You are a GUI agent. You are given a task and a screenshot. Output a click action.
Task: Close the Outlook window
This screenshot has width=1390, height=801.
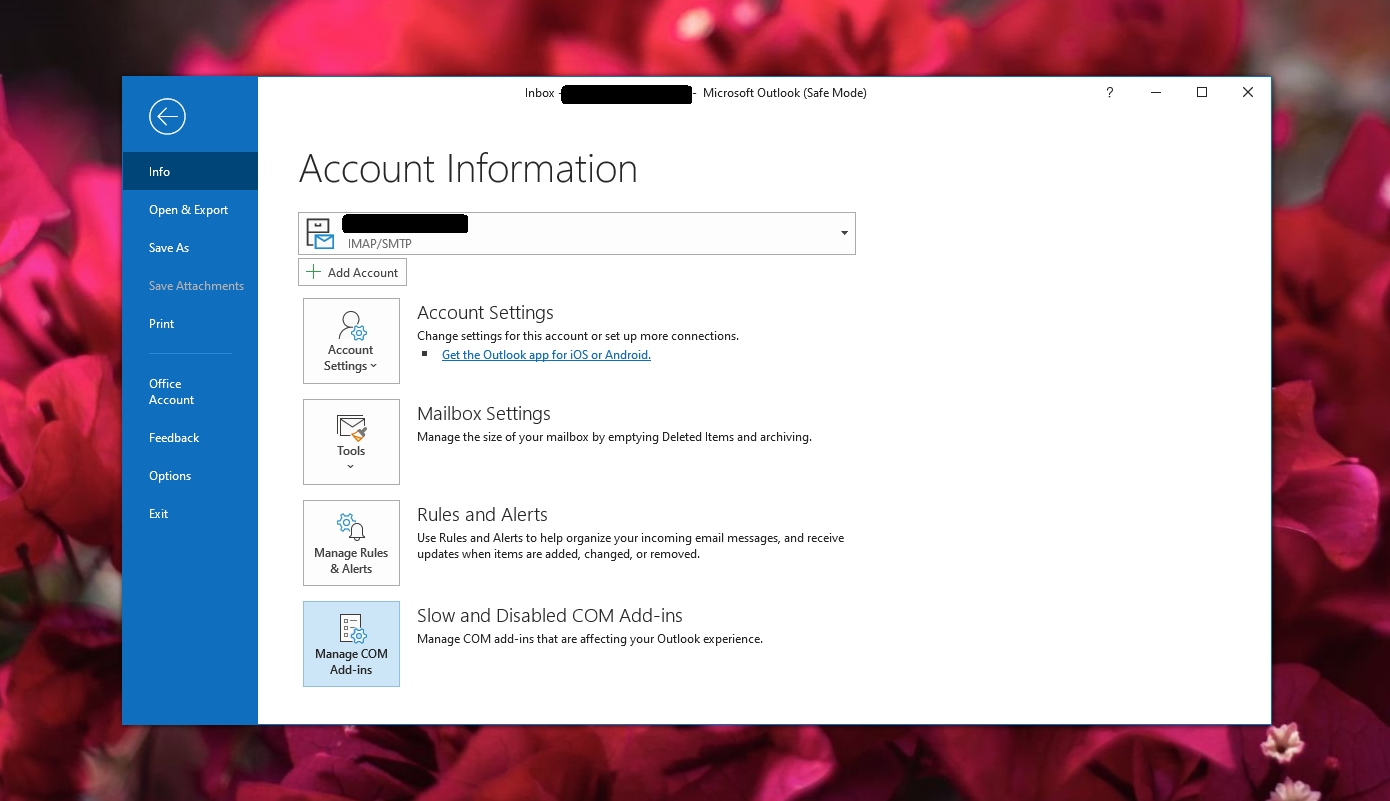point(1248,93)
